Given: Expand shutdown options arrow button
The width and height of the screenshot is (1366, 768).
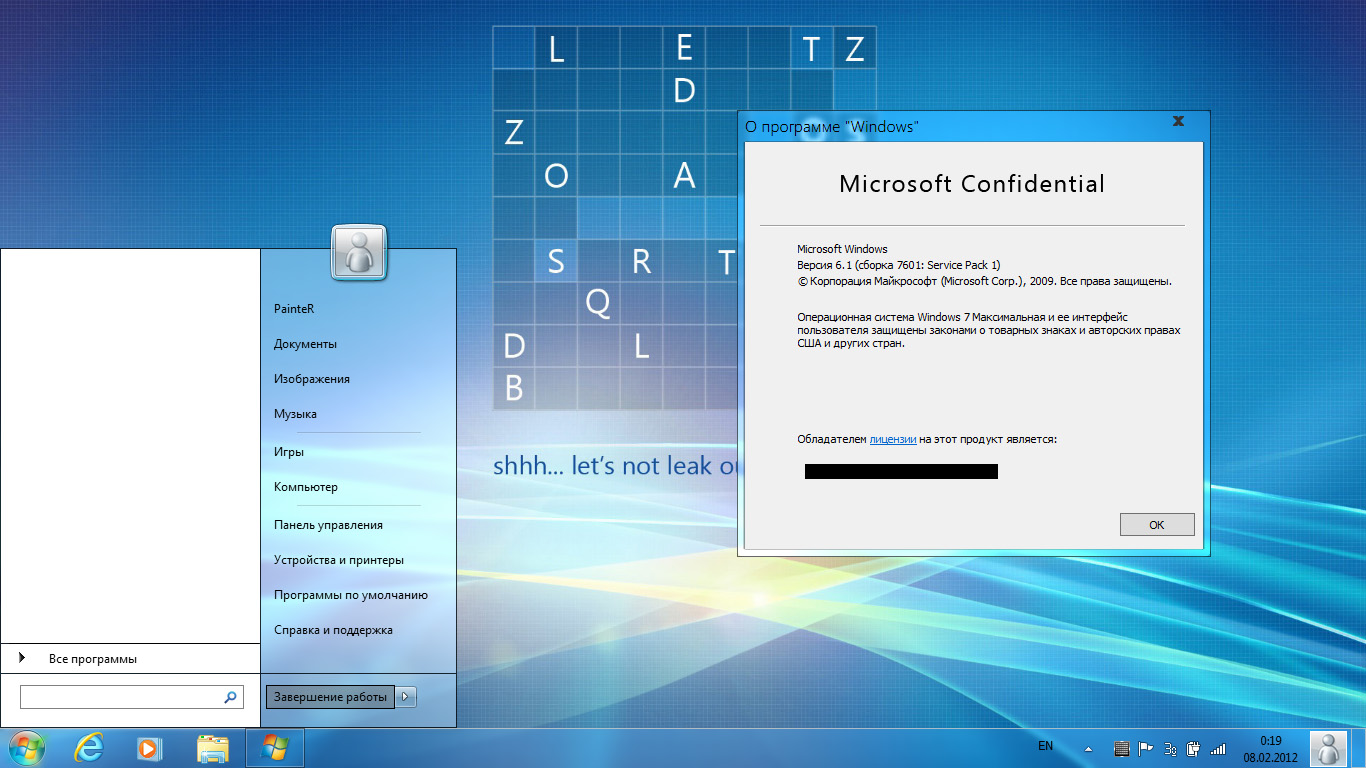Looking at the screenshot, I should pyautogui.click(x=405, y=697).
